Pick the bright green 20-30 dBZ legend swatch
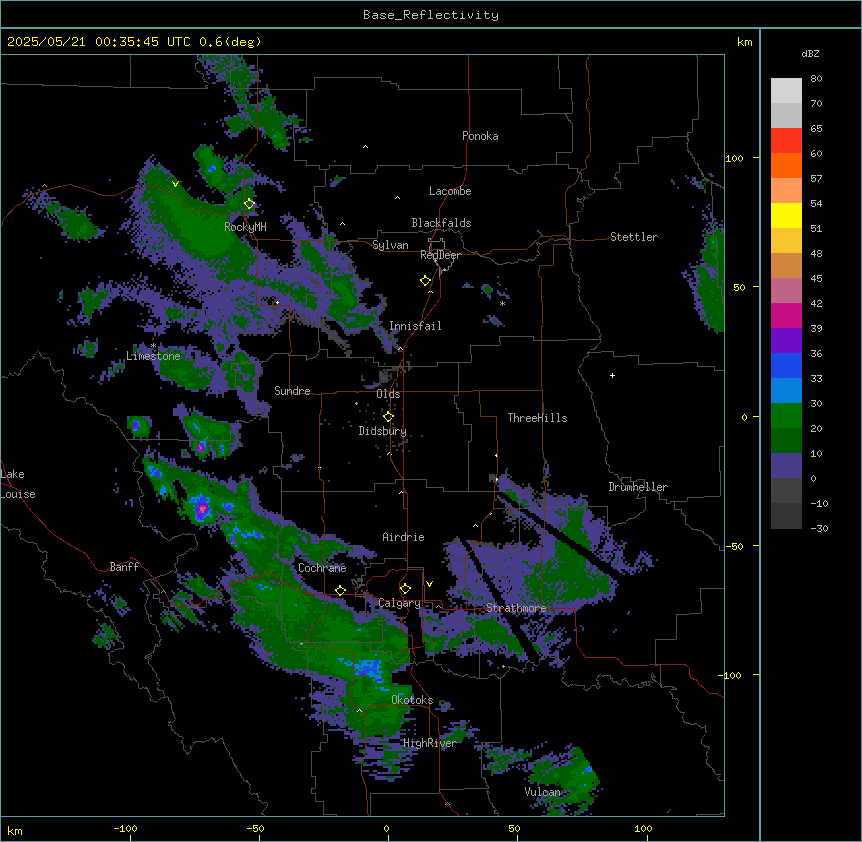 point(786,416)
